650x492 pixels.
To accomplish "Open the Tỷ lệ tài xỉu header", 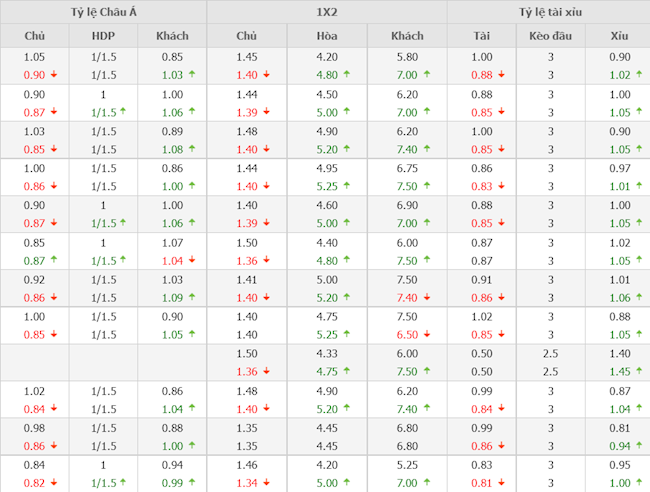I will click(548, 12).
